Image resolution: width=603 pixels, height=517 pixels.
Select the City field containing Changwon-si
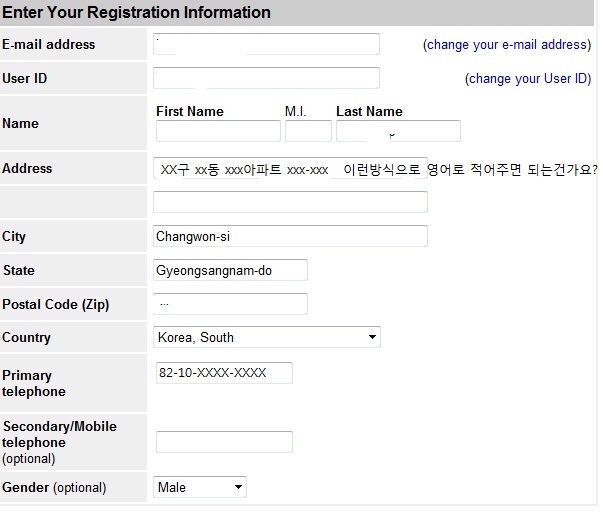click(x=290, y=236)
